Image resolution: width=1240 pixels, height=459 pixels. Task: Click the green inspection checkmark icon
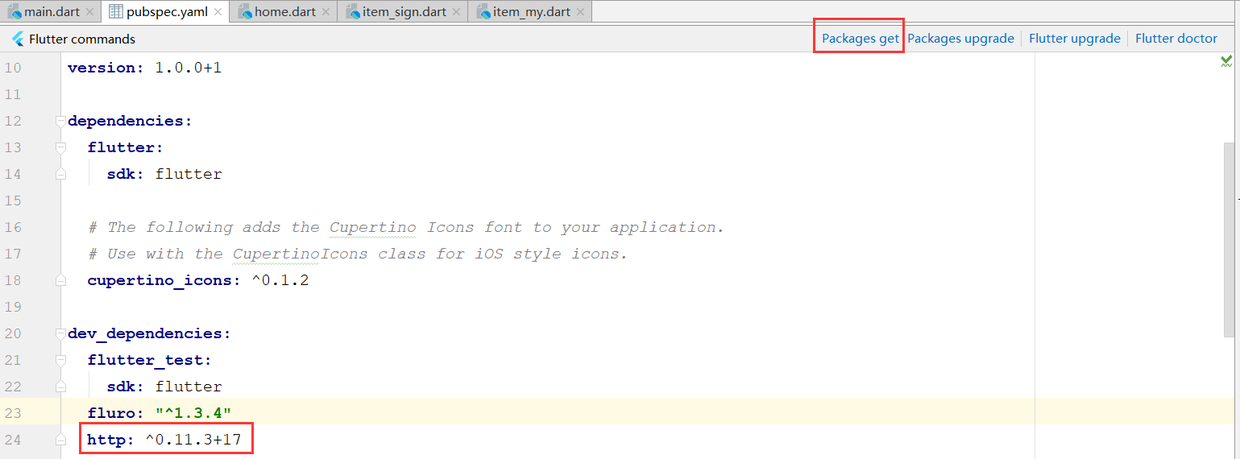(1226, 62)
